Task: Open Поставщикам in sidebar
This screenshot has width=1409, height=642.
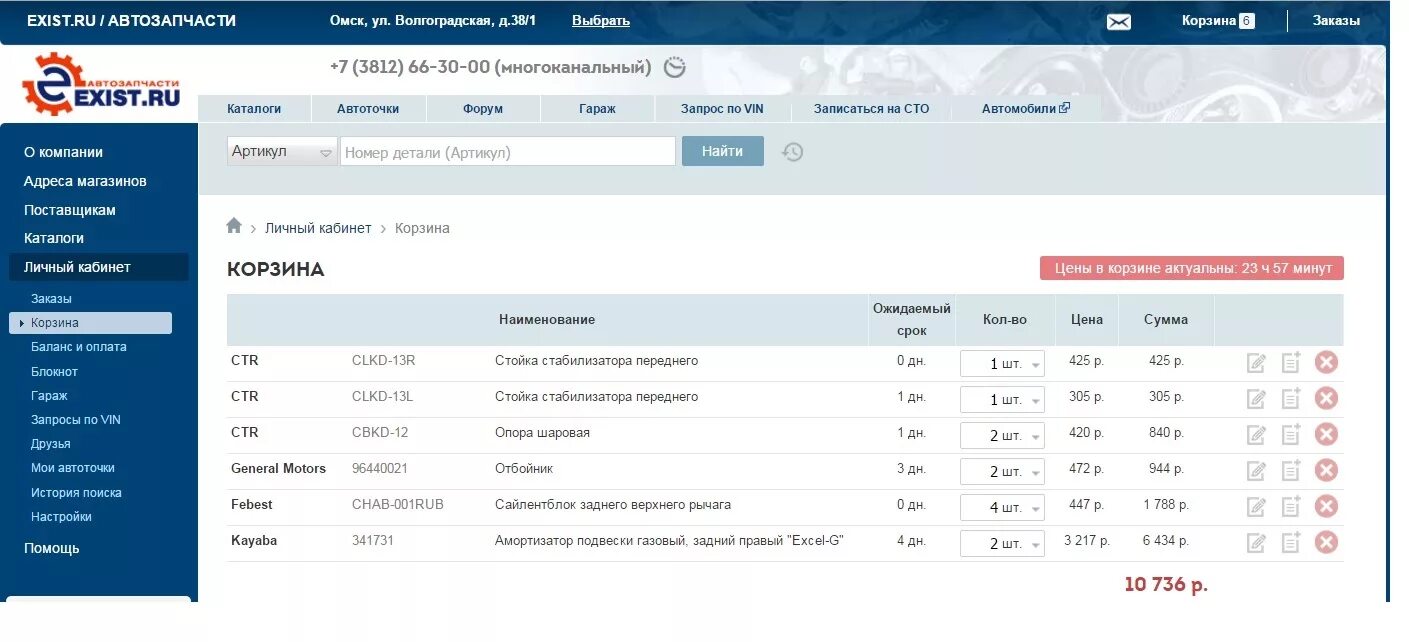Action: click(70, 210)
